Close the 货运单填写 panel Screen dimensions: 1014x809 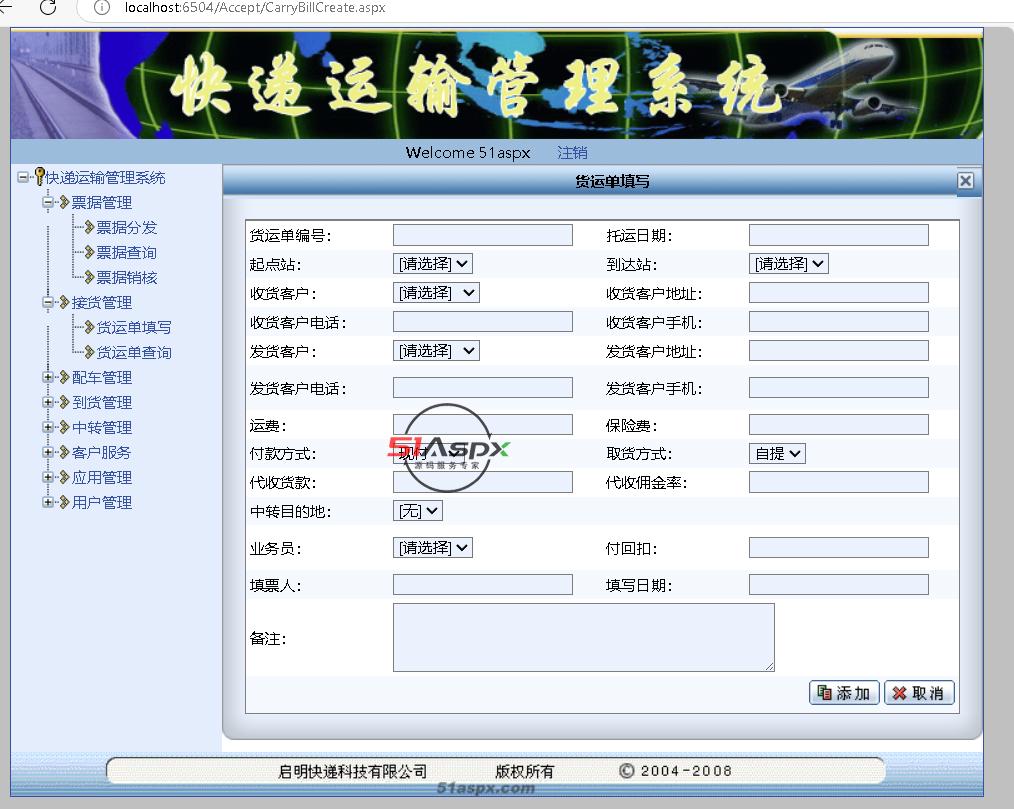coord(965,180)
